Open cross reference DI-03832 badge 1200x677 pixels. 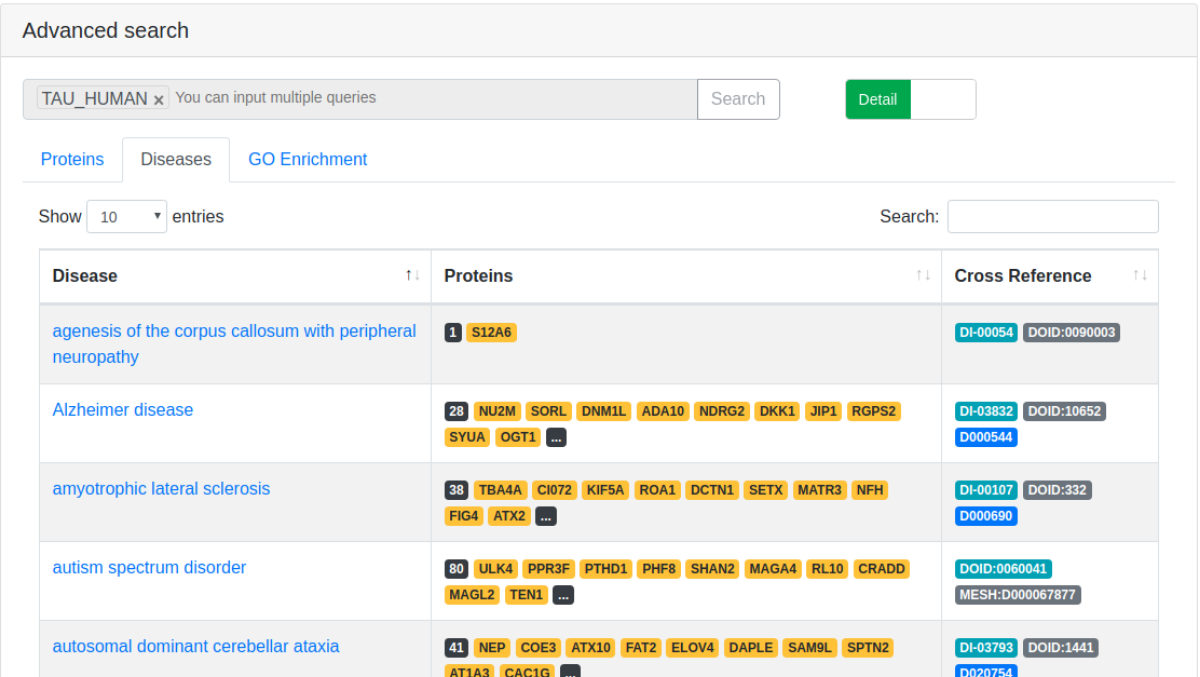[x=986, y=412]
